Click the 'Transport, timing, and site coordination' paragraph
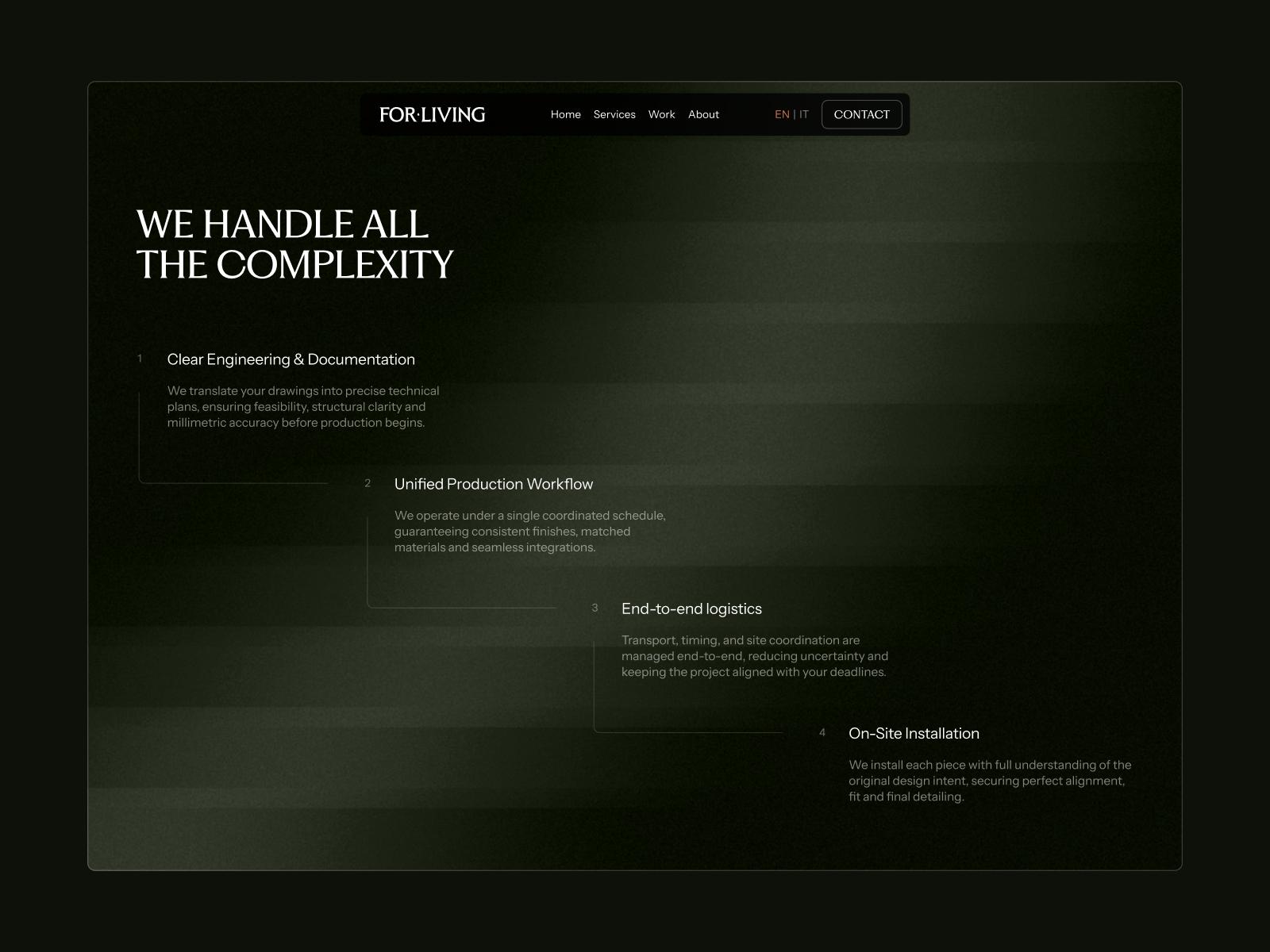Viewport: 1270px width, 952px height. pyautogui.click(x=755, y=656)
